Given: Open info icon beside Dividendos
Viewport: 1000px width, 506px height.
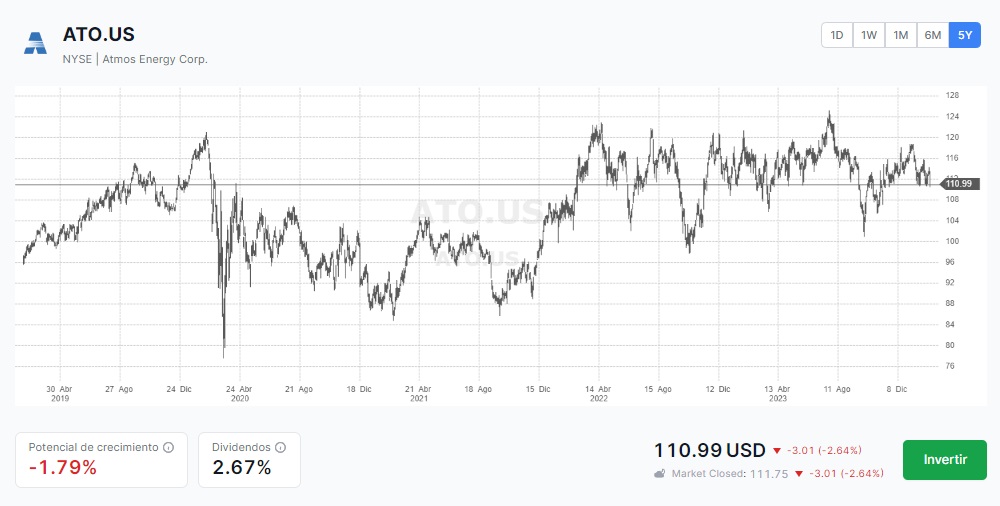Looking at the screenshot, I should [281, 448].
